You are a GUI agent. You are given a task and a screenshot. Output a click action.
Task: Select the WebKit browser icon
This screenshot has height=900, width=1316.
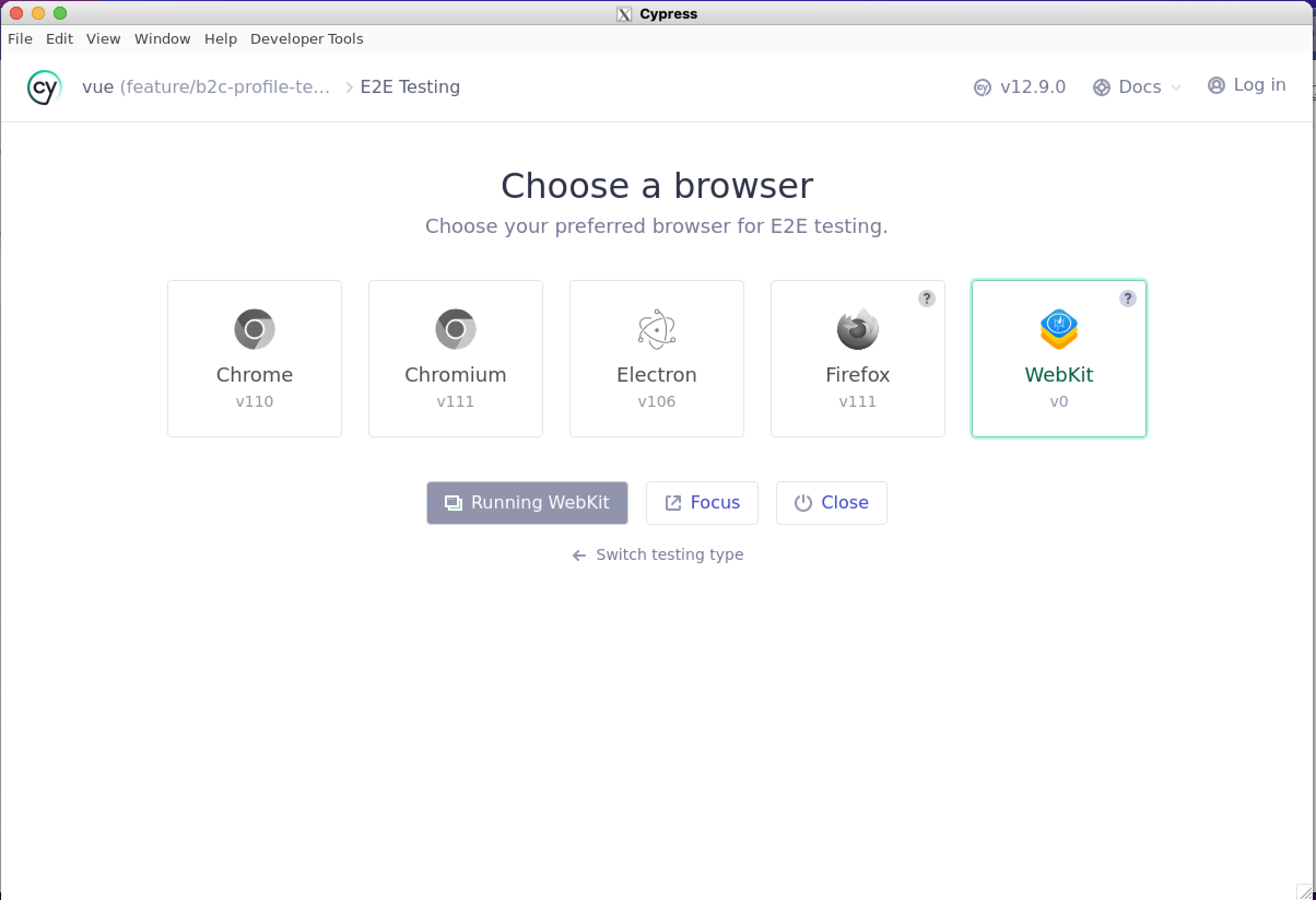click(1059, 329)
